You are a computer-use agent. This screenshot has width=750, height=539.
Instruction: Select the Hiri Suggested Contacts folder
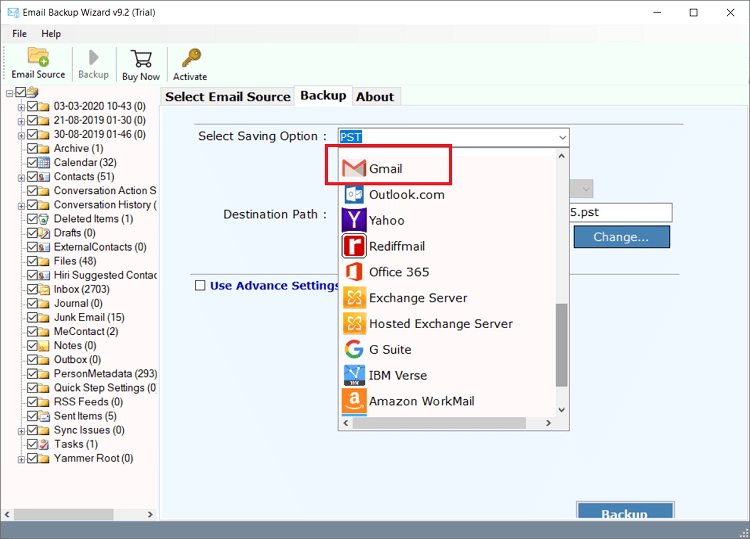(105, 275)
